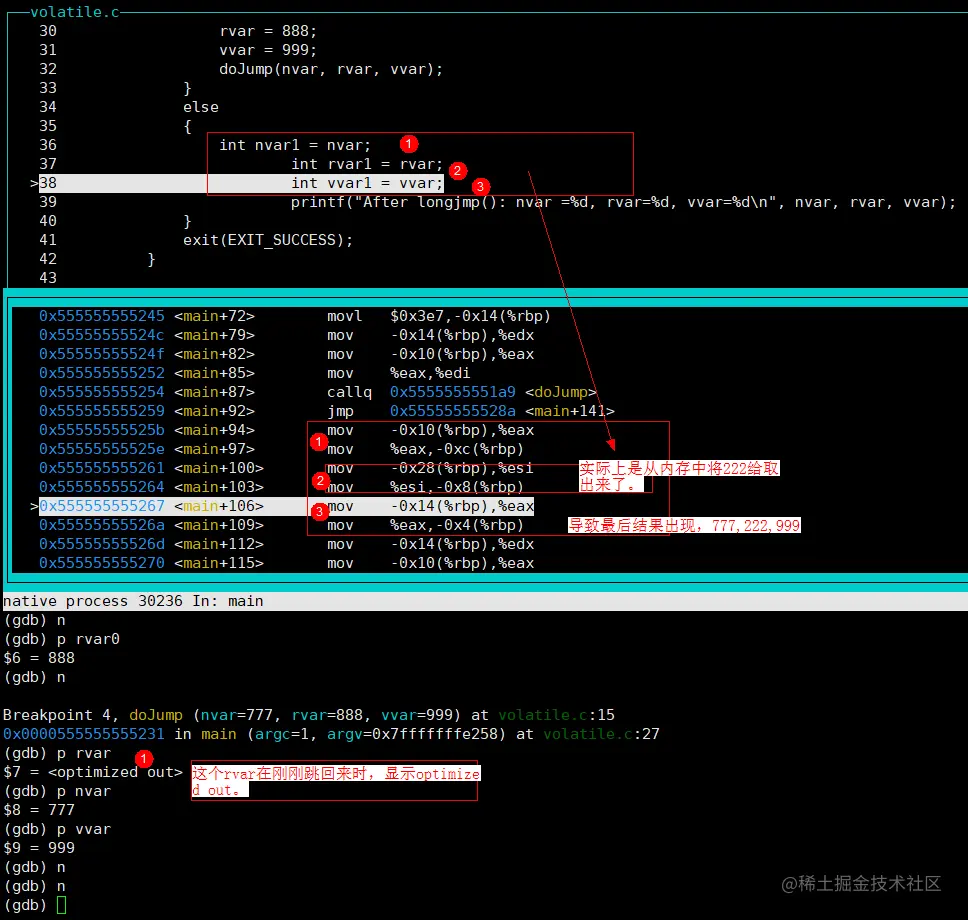This screenshot has width=968, height=920.
Task: Click the '$6 = 888' output line
Action: coord(39,658)
